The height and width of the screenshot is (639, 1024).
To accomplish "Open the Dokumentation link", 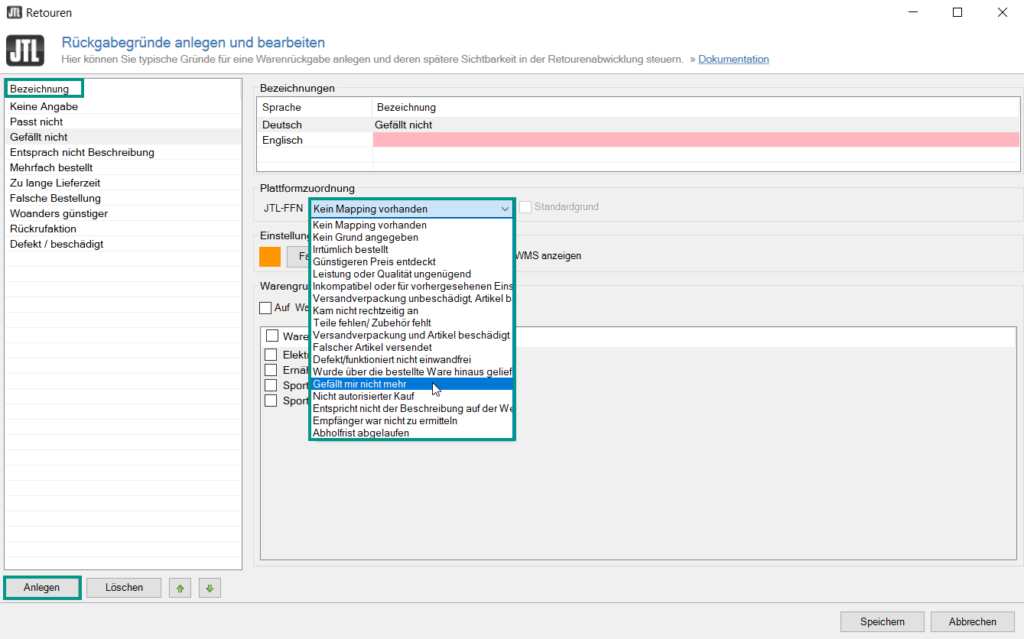I will click(733, 59).
